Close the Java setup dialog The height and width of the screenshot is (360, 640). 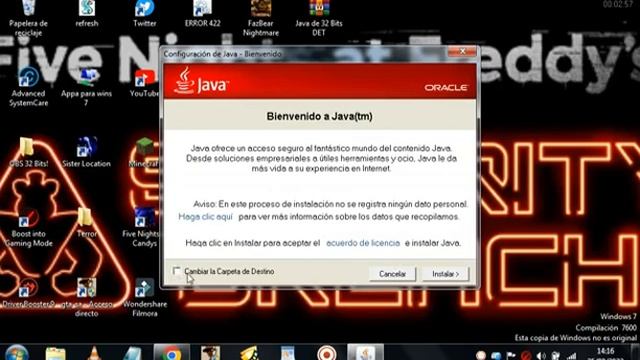(462, 51)
